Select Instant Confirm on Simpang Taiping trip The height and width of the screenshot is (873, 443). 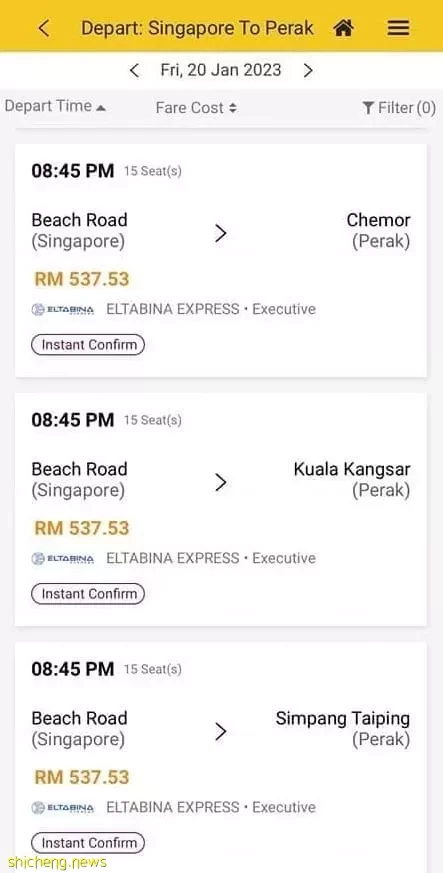pos(88,842)
